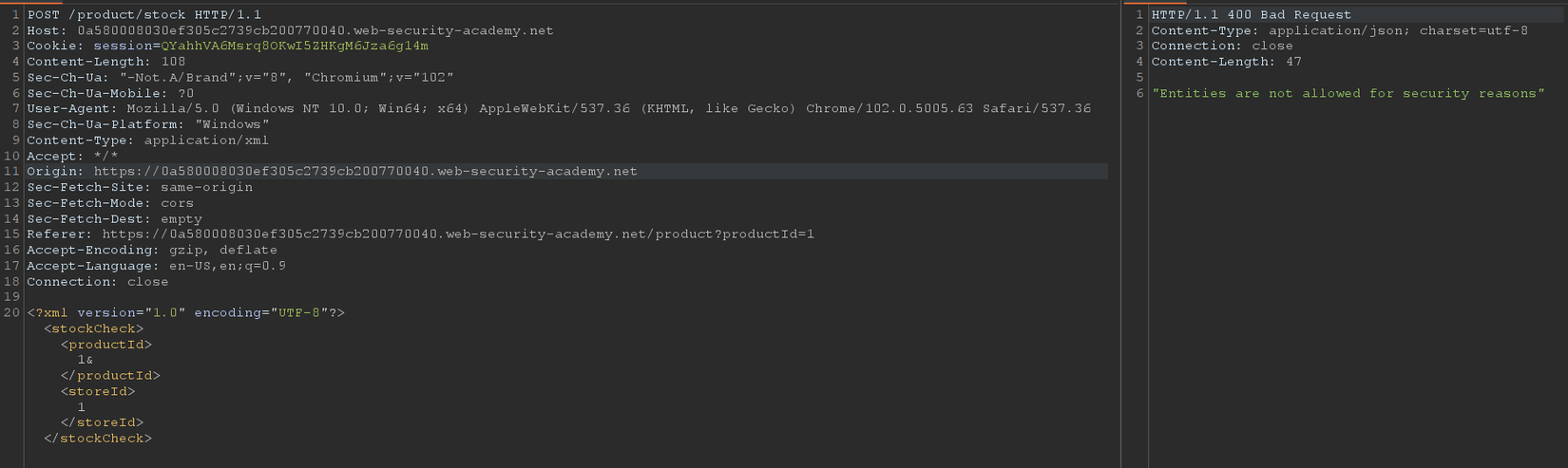The width and height of the screenshot is (1568, 468).
Task: Click the Referer header URL
Action: 458,234
